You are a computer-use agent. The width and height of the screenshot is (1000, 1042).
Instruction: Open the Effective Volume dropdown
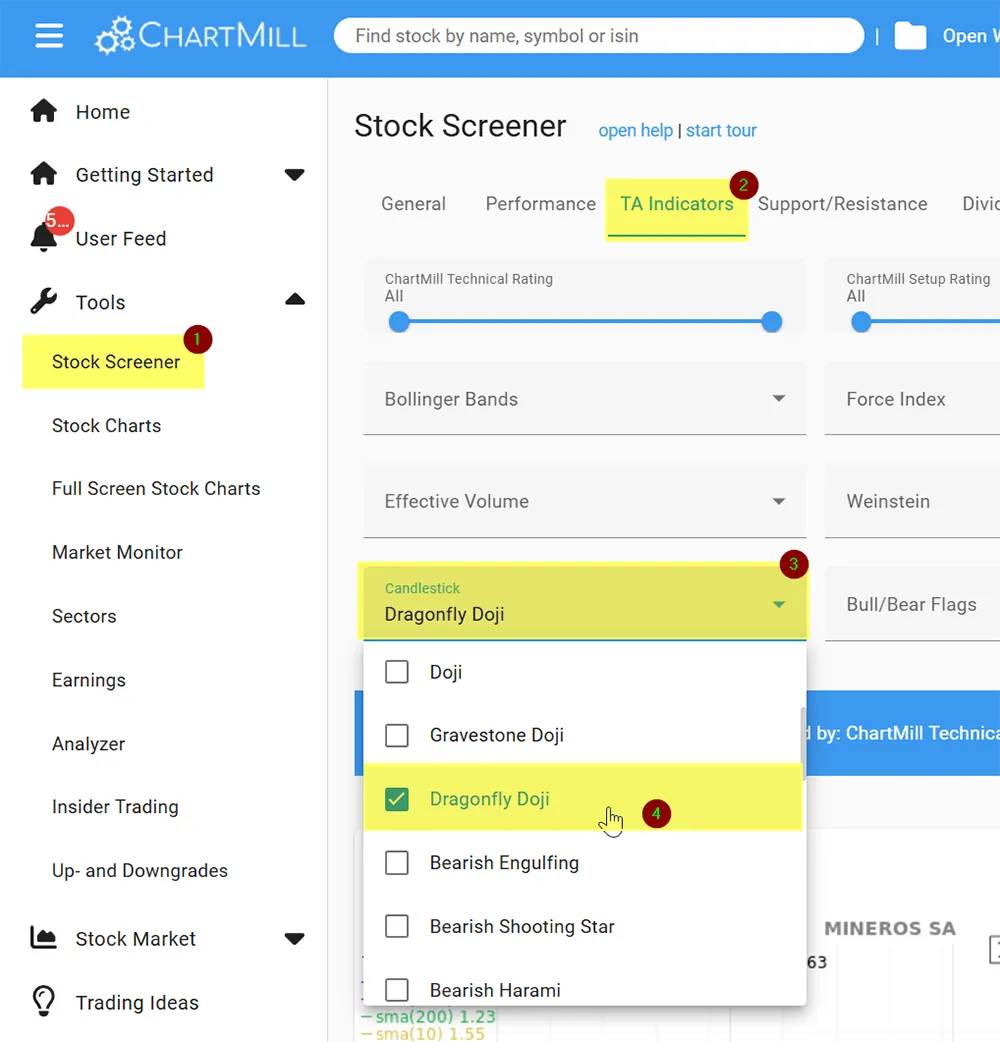click(x=585, y=501)
